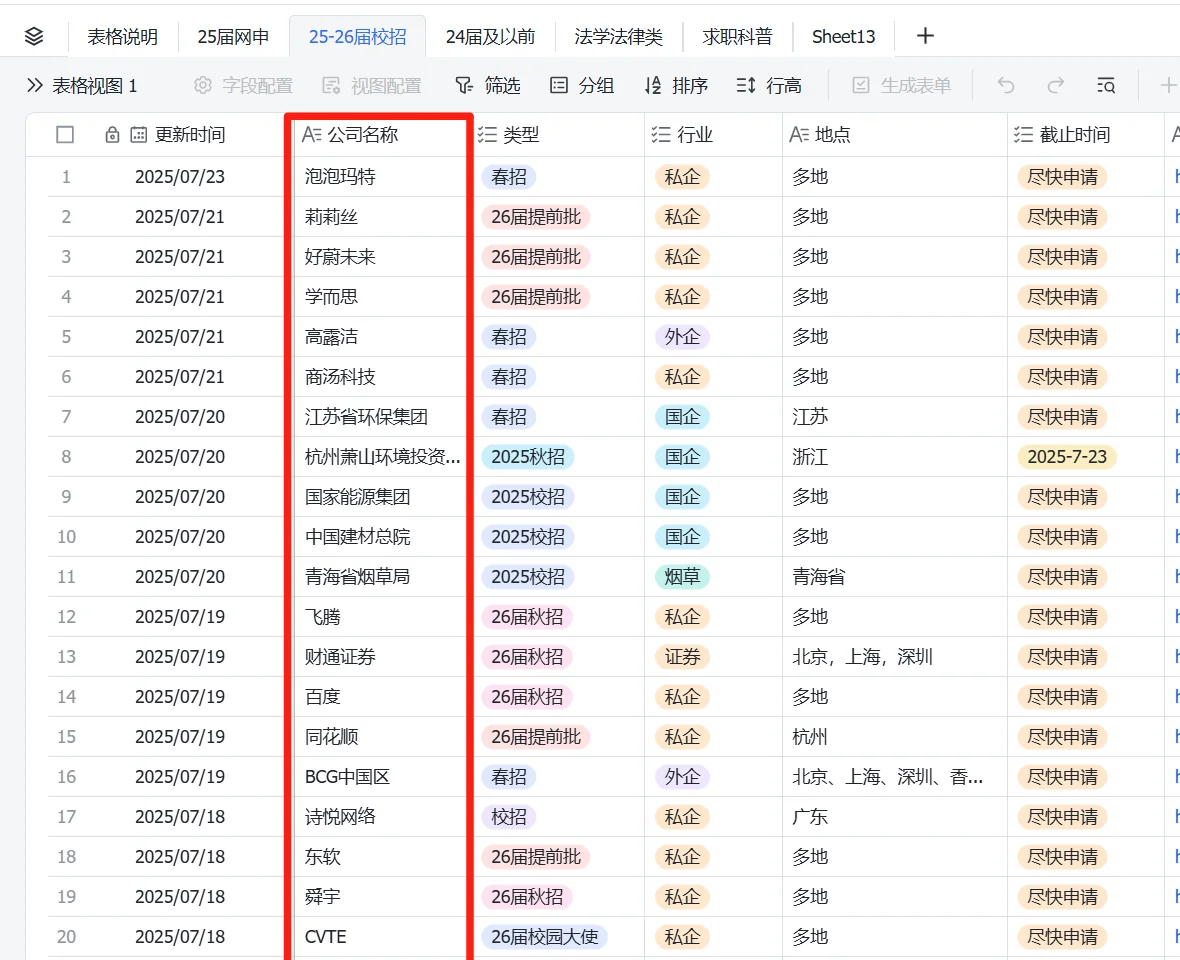The image size is (1180, 960).
Task: Click 公司名称 column header
Action: [x=379, y=135]
